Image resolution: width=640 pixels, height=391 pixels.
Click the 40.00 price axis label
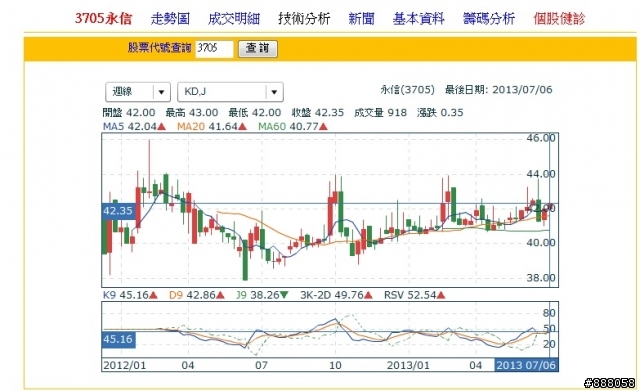coord(540,242)
